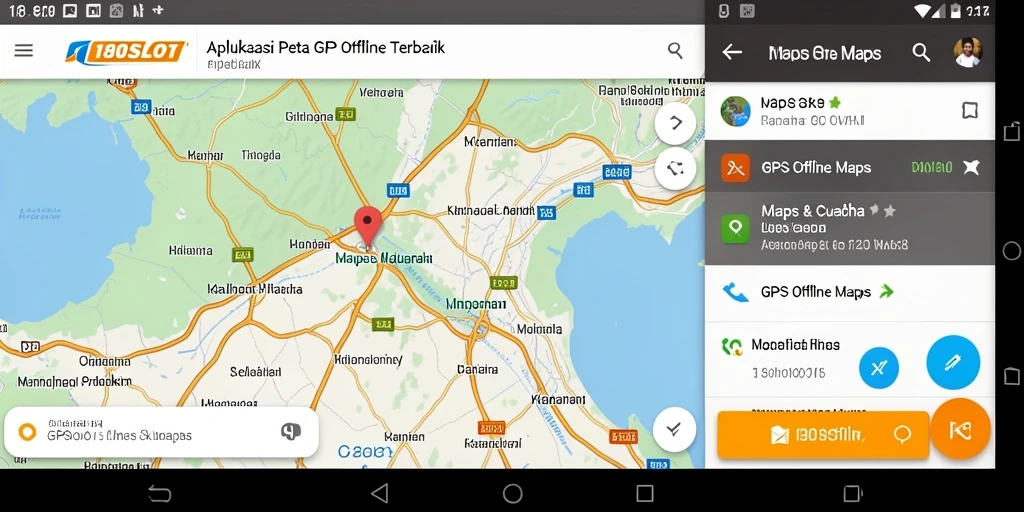Open search in the map header
This screenshot has height=512, width=1024.
pyautogui.click(x=675, y=50)
